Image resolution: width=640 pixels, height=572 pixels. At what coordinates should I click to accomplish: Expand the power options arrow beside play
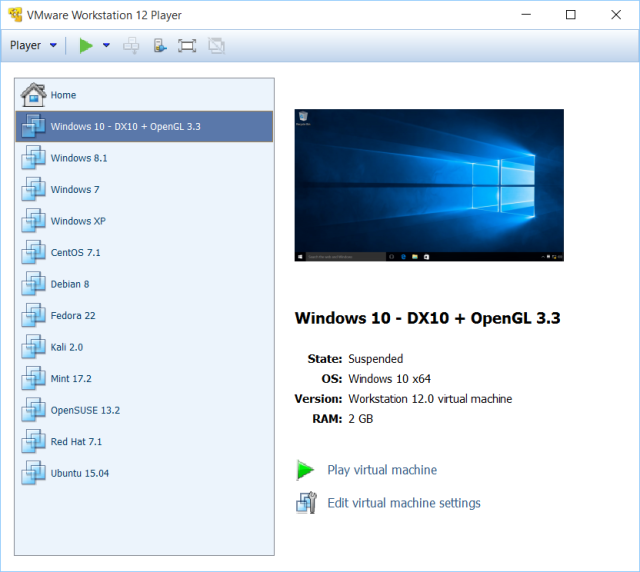pyautogui.click(x=106, y=45)
